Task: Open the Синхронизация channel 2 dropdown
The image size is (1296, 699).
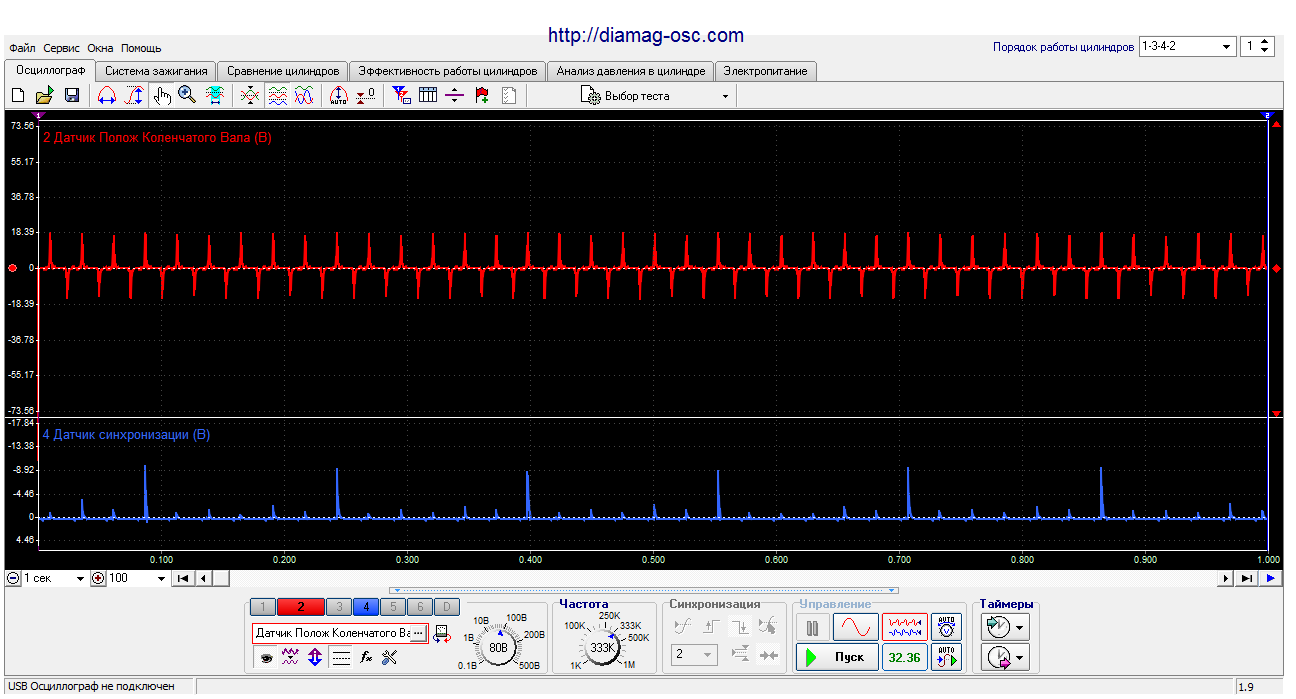Action: (x=693, y=655)
